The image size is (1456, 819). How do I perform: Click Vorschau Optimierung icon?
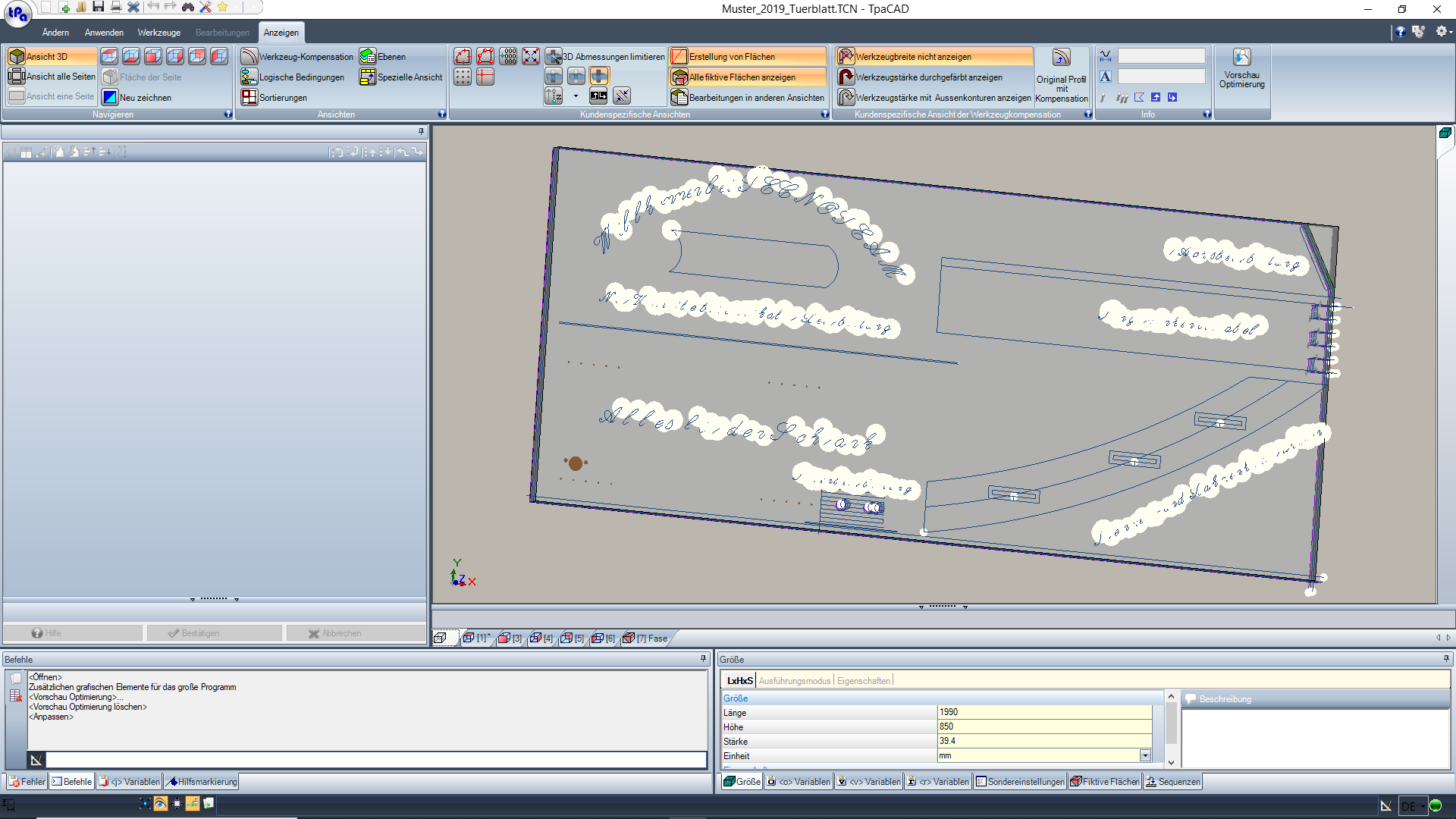(1241, 57)
